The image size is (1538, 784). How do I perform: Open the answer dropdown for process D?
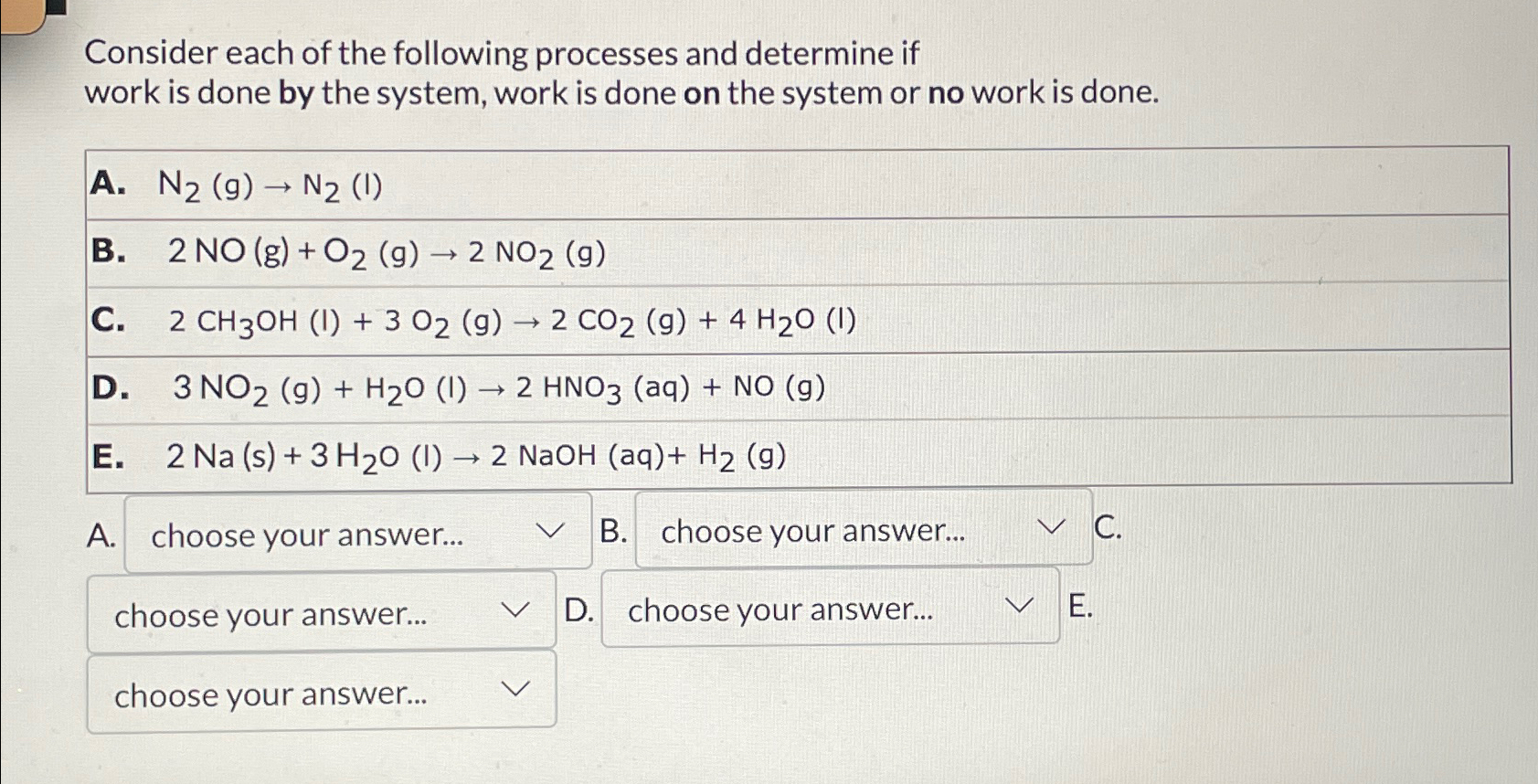pos(827,609)
